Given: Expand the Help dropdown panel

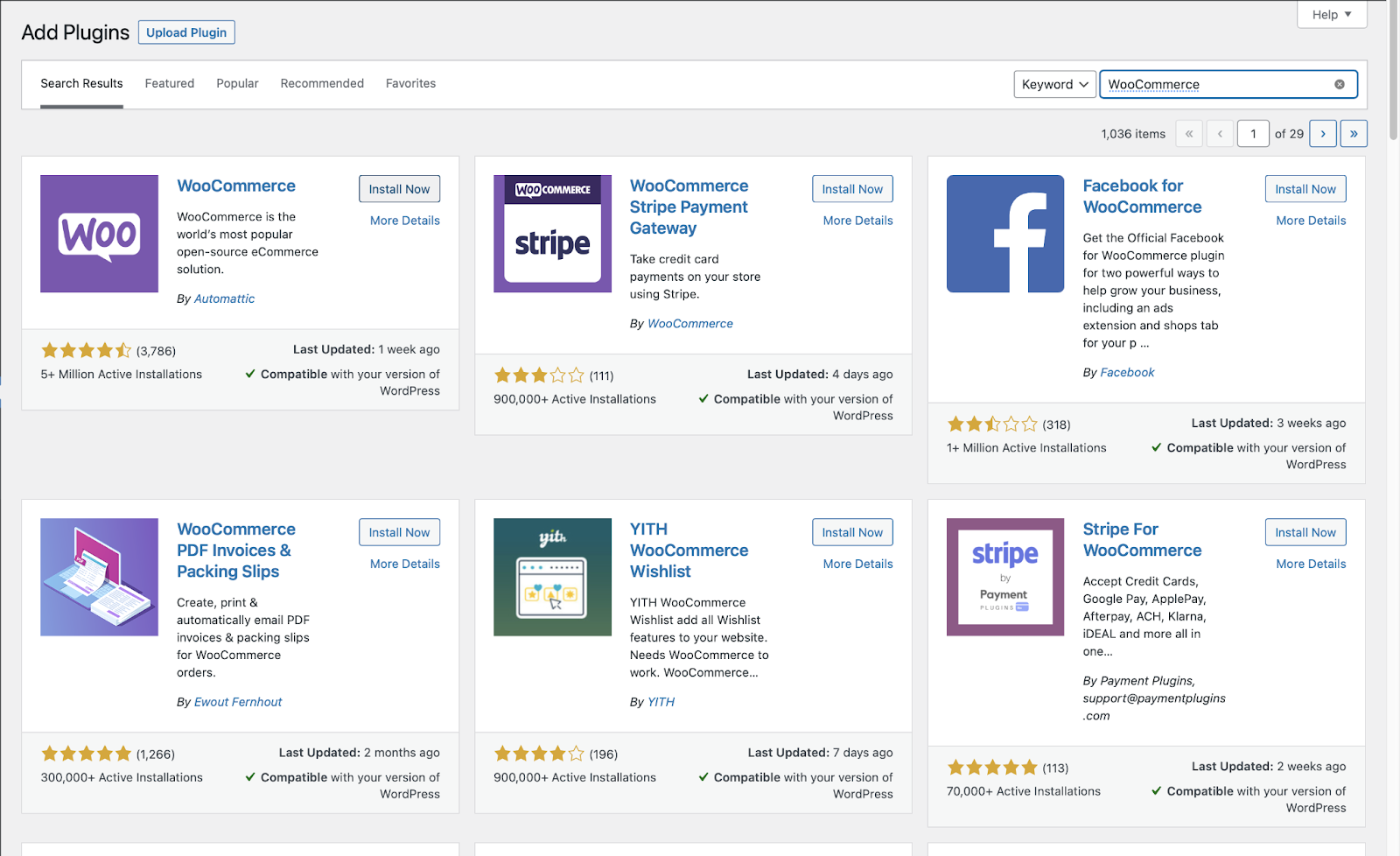Looking at the screenshot, I should (x=1332, y=15).
